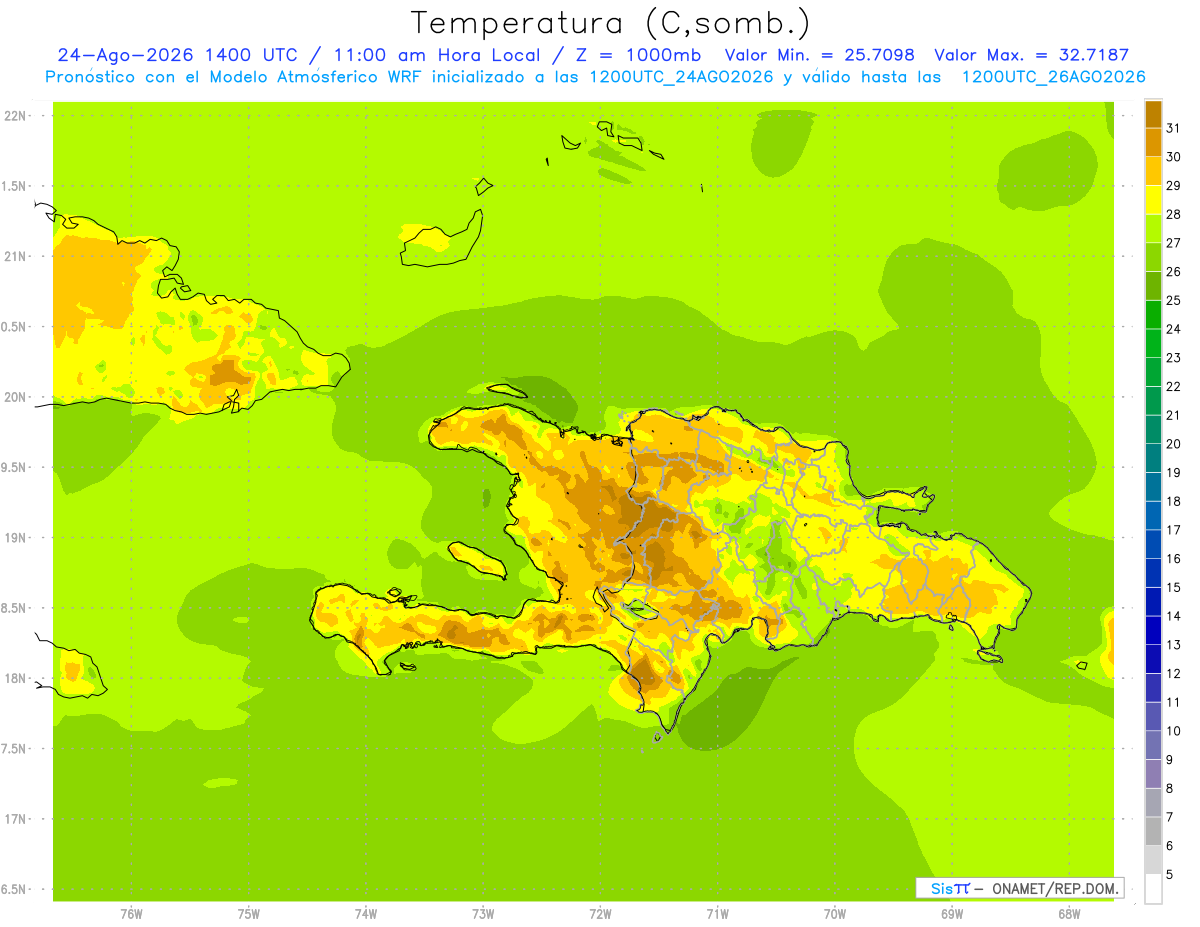Click the '20N' latitude axis label
This screenshot has width=1200, height=927.
16,397
